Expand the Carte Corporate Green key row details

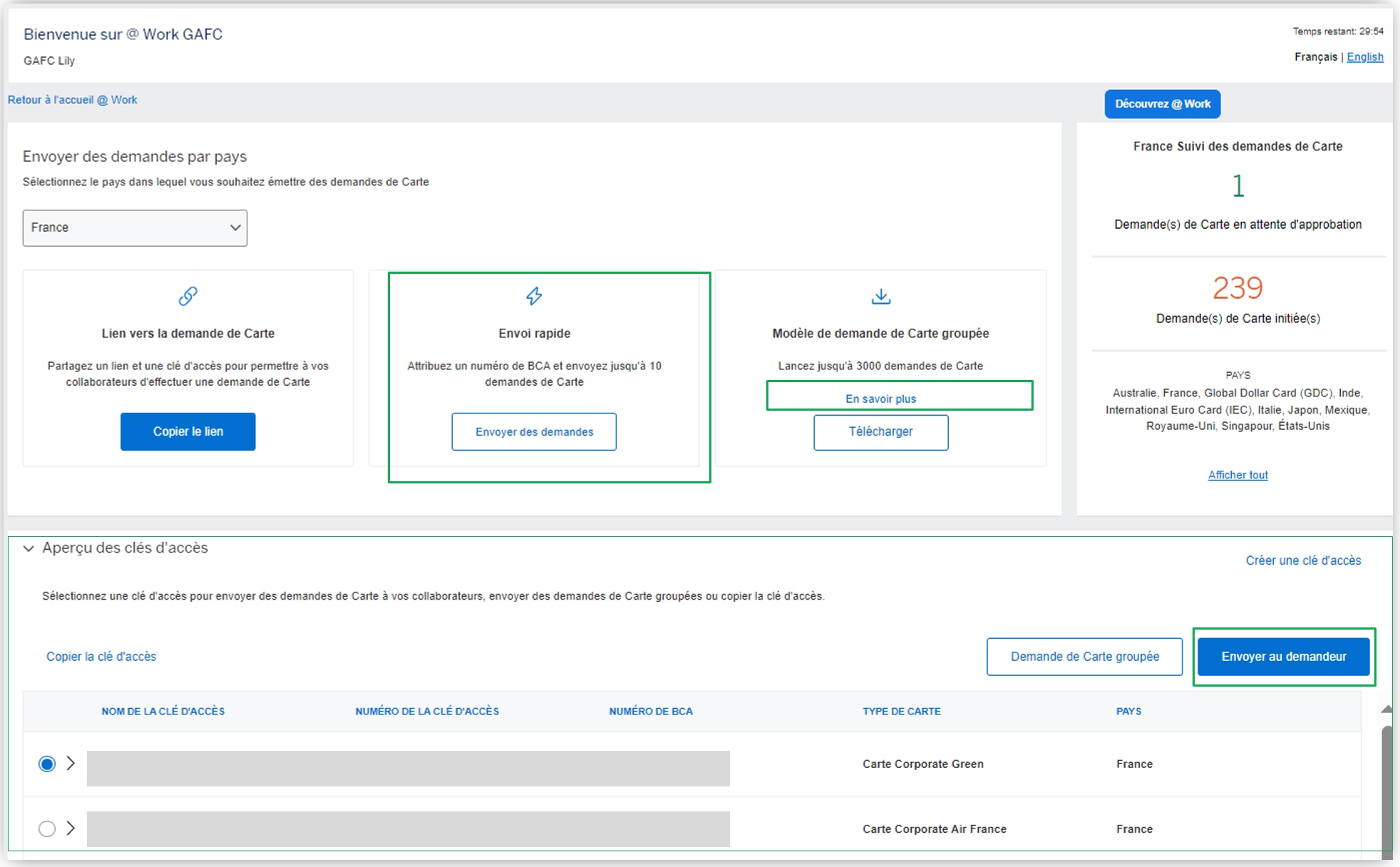coord(71,764)
